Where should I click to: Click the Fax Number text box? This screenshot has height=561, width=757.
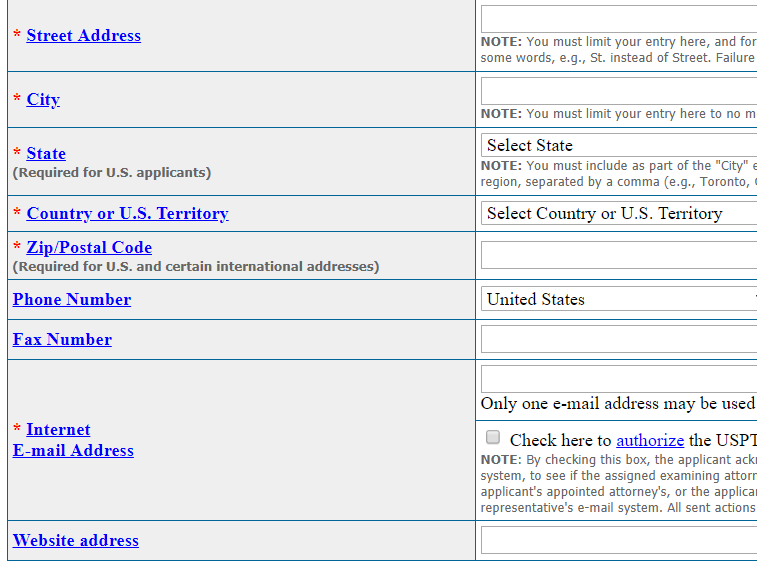tap(618, 340)
